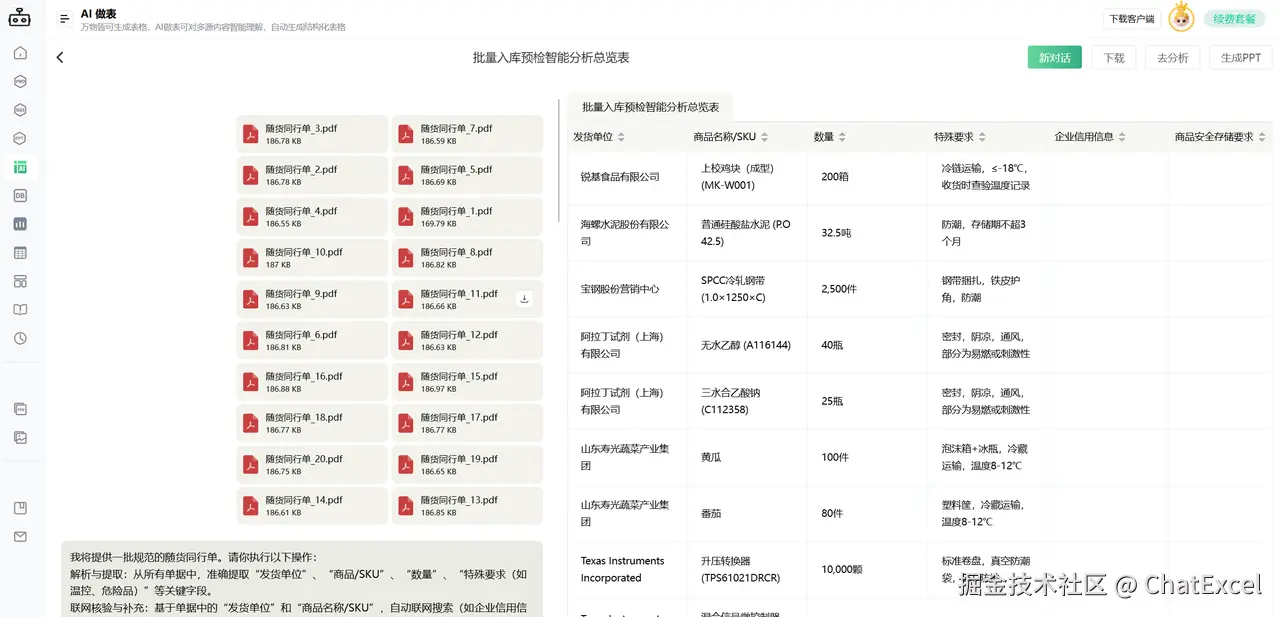Screen dimensions: 1280x617
Task: Click the stacked image icon in the sidebar
Action: [20, 437]
